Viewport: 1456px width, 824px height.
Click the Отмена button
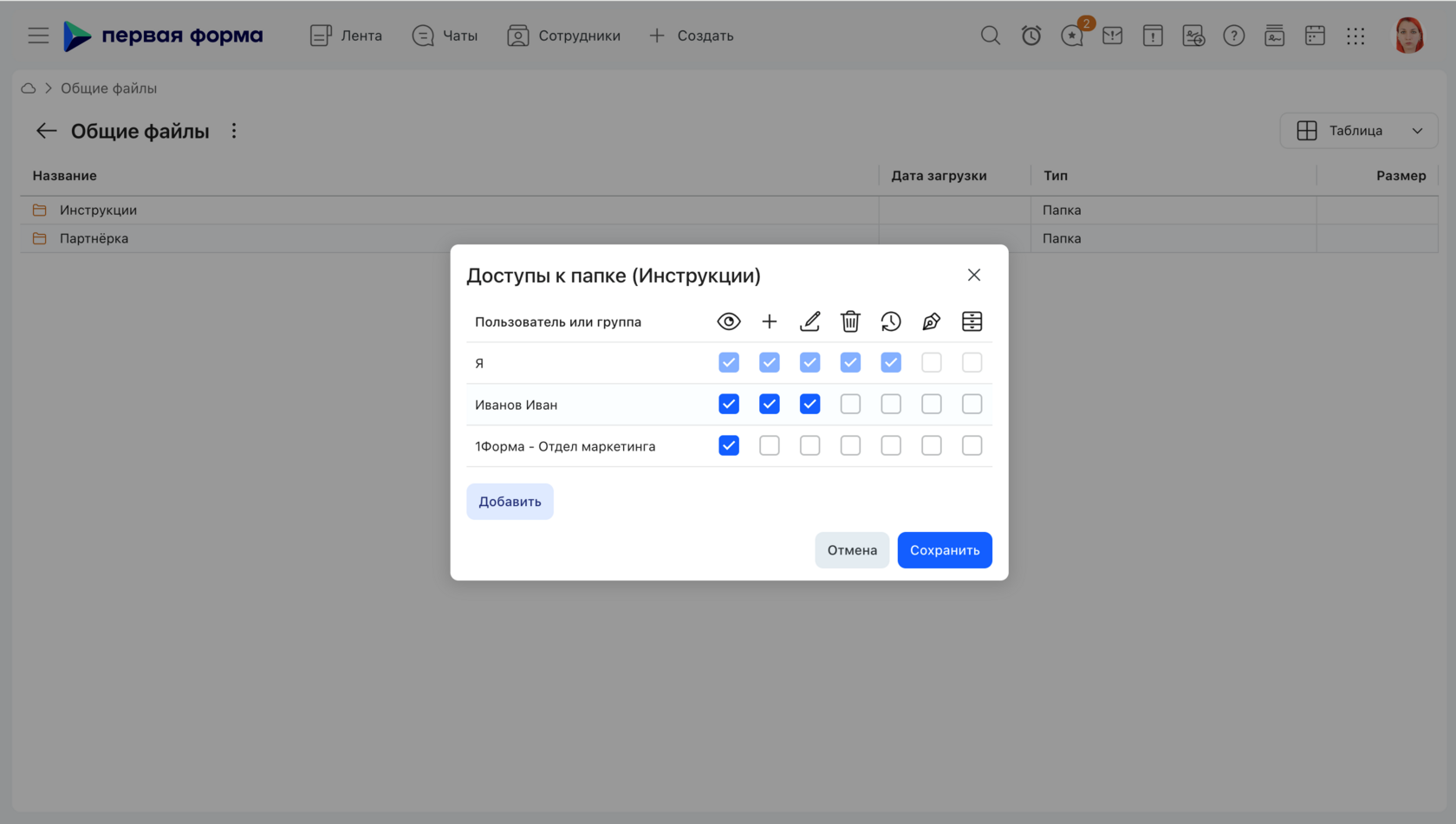tap(852, 550)
